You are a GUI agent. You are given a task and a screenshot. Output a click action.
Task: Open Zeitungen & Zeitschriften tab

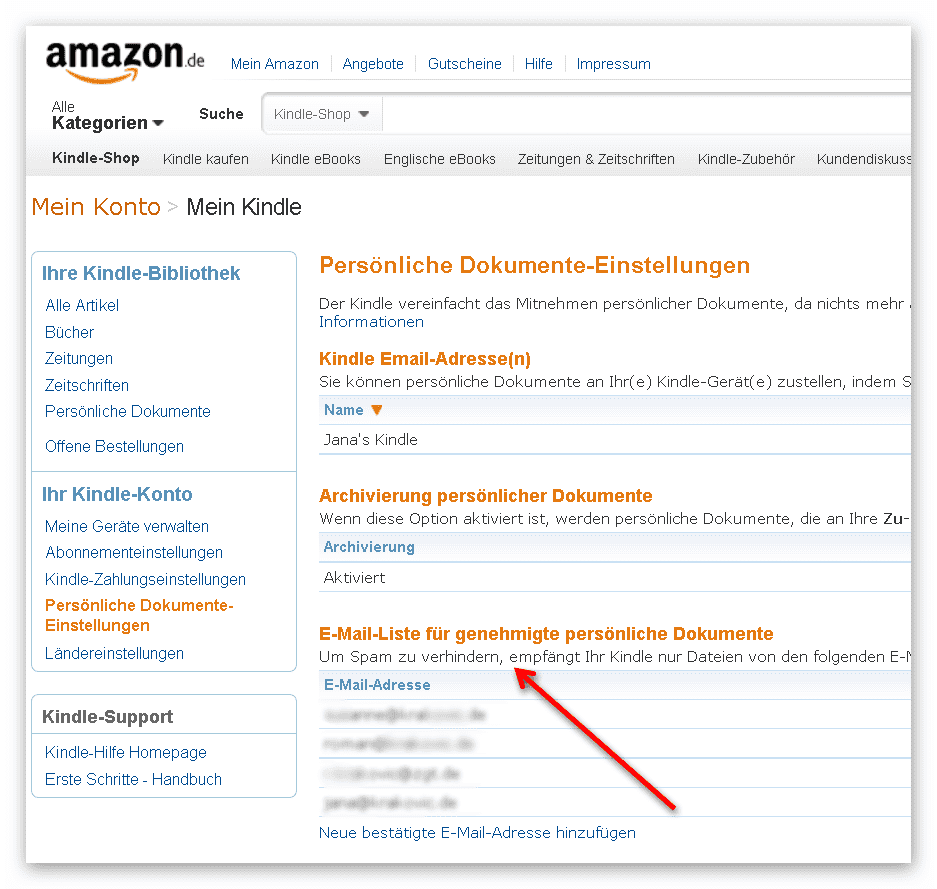point(596,159)
